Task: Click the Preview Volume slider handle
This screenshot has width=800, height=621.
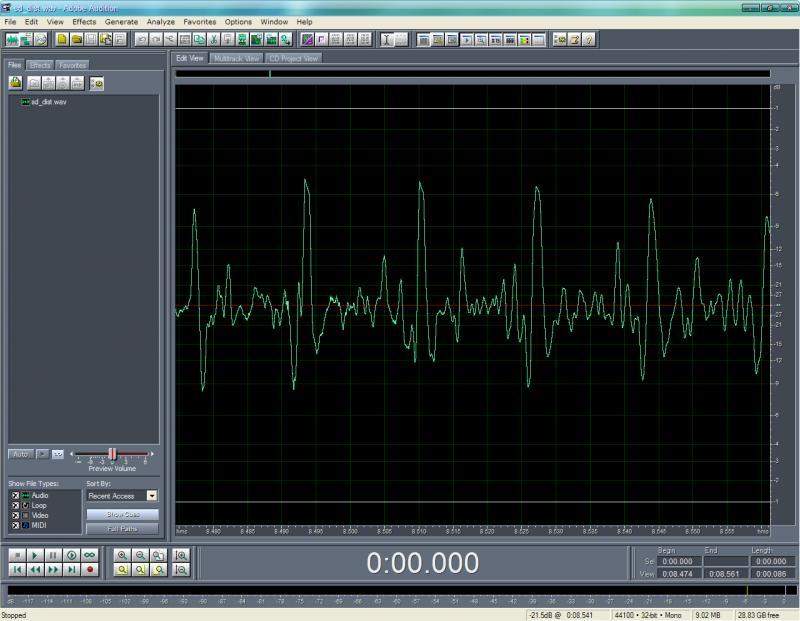Action: click(x=112, y=454)
